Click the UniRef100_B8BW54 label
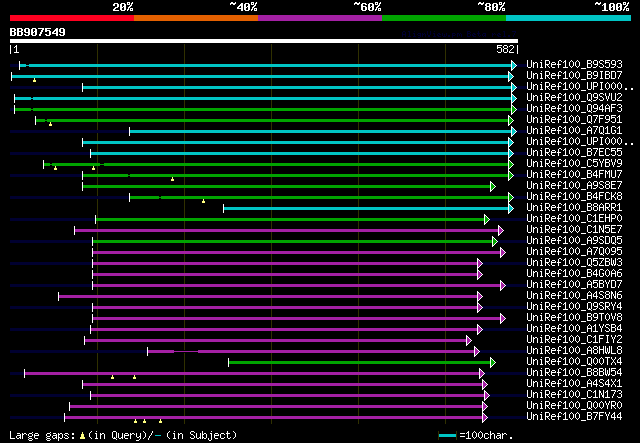This screenshot has height=443, width=640. point(574,373)
